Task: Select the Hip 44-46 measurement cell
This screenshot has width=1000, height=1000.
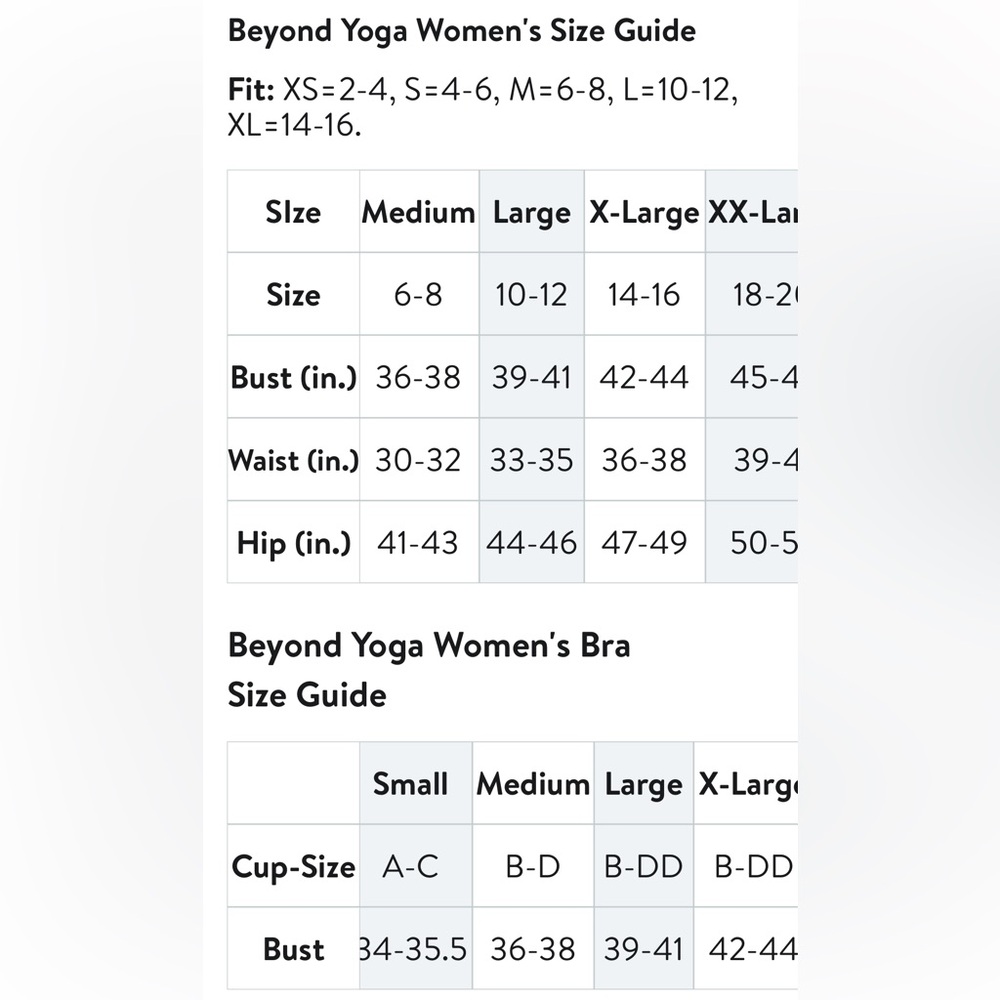Action: pos(531,542)
